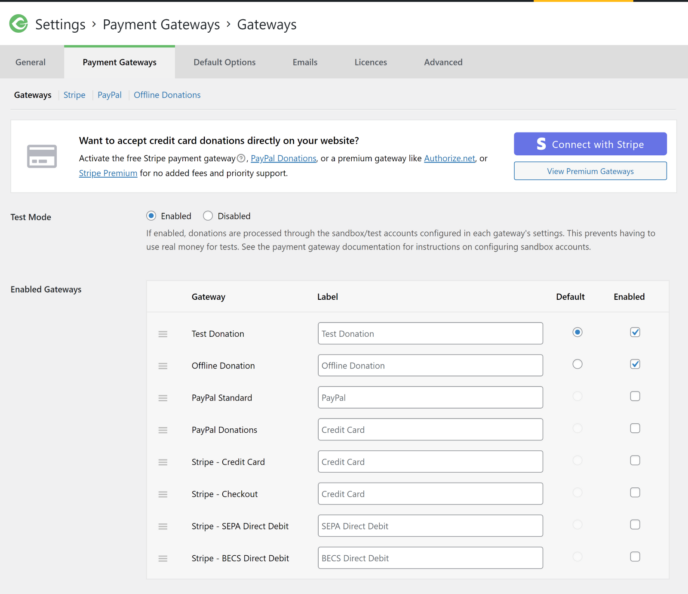
Task: Enable the Stripe - Credit Card gateway
Action: point(635,460)
